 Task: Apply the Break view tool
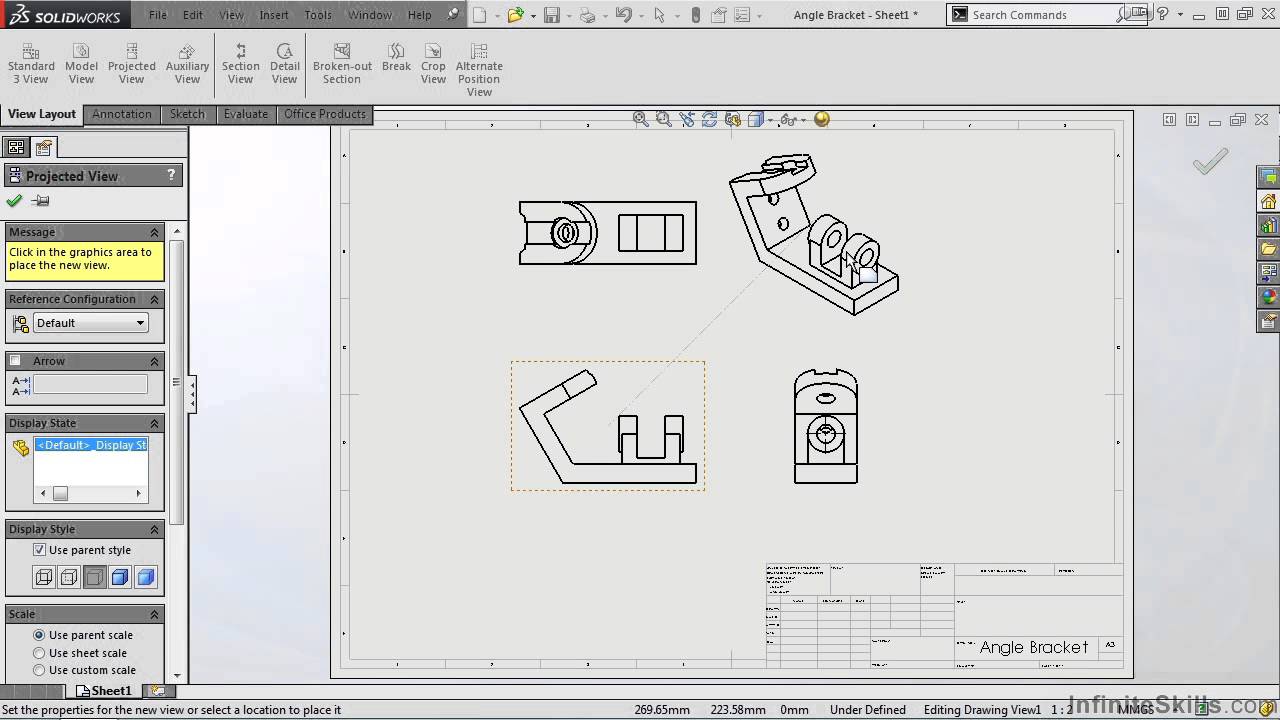[x=396, y=58]
